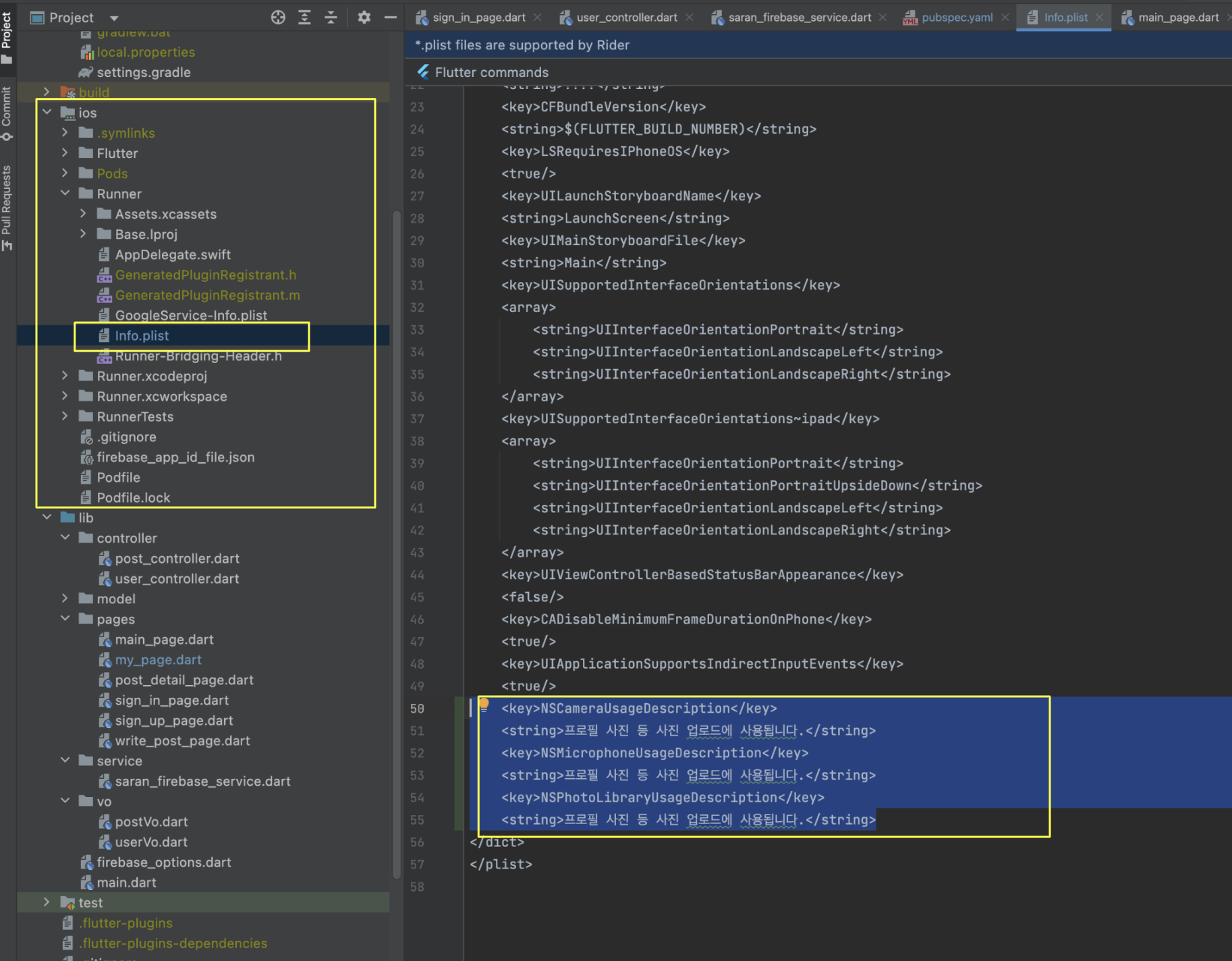Screen dimensions: 1232x961
Task: Select Podfile.lock file
Action: [x=133, y=497]
